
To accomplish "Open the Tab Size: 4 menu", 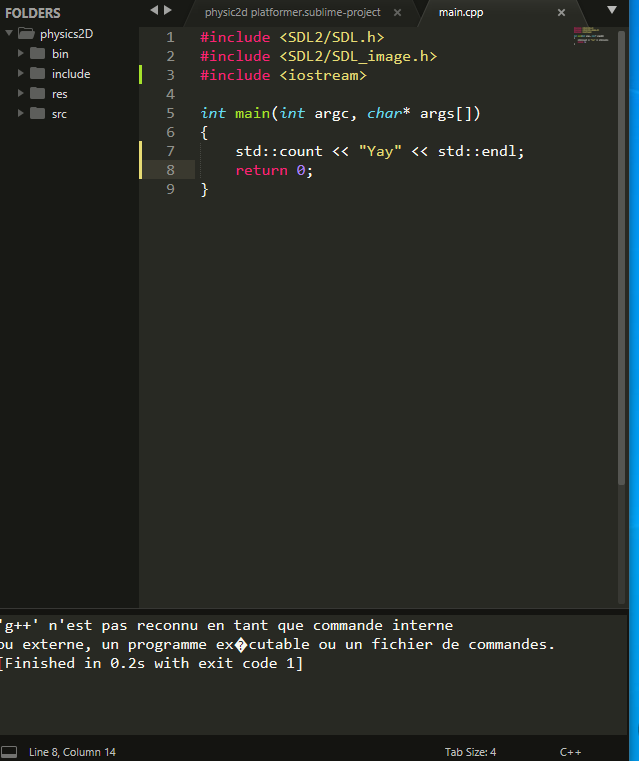I will (470, 752).
